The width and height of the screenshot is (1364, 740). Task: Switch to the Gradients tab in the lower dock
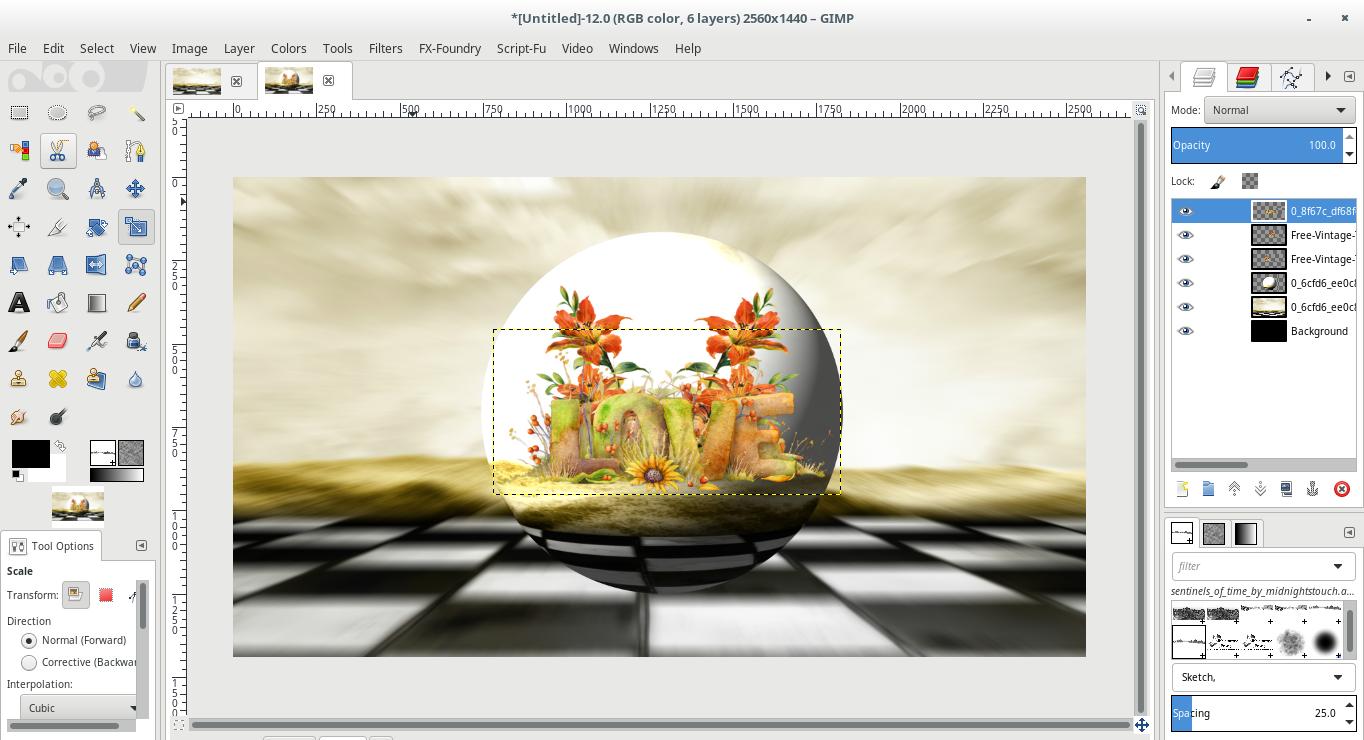(x=1246, y=533)
